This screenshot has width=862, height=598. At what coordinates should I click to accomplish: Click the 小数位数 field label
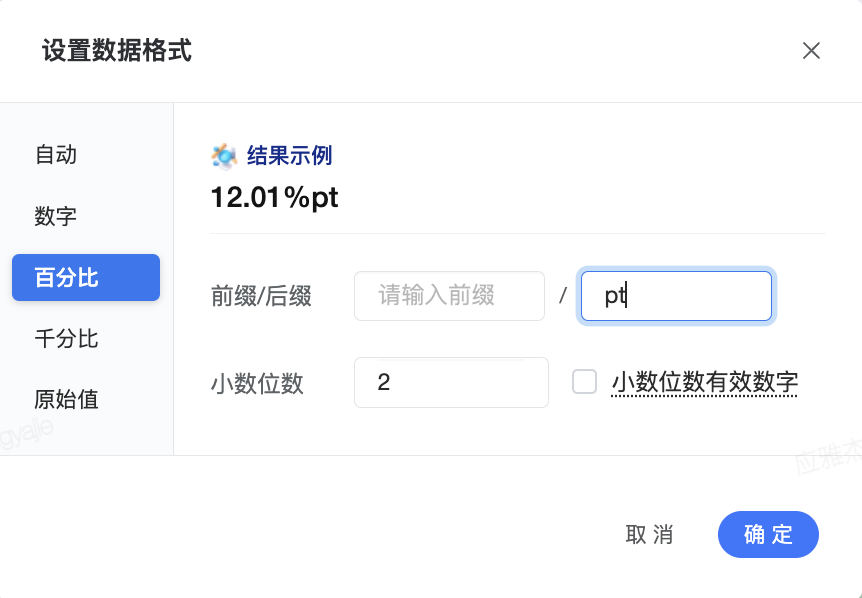[257, 383]
